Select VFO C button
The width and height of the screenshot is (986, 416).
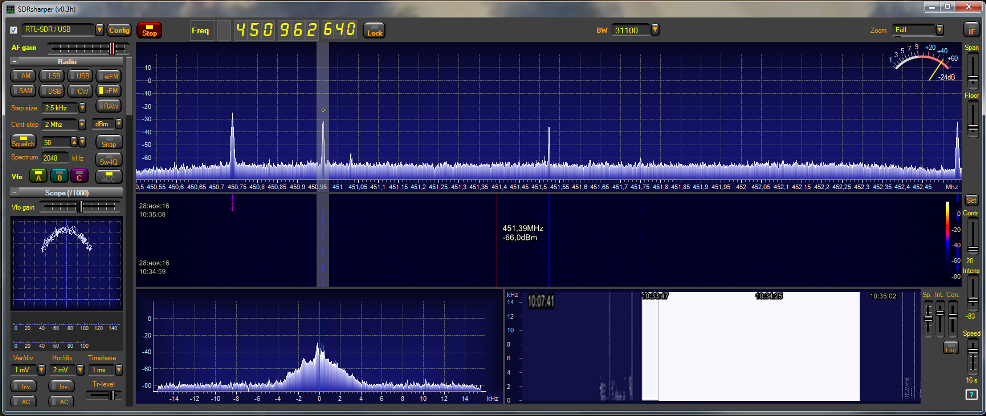tap(82, 176)
